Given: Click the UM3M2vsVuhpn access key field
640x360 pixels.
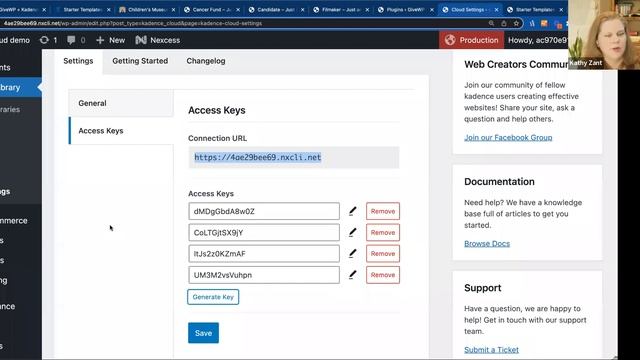Looking at the screenshot, I should point(264,275).
